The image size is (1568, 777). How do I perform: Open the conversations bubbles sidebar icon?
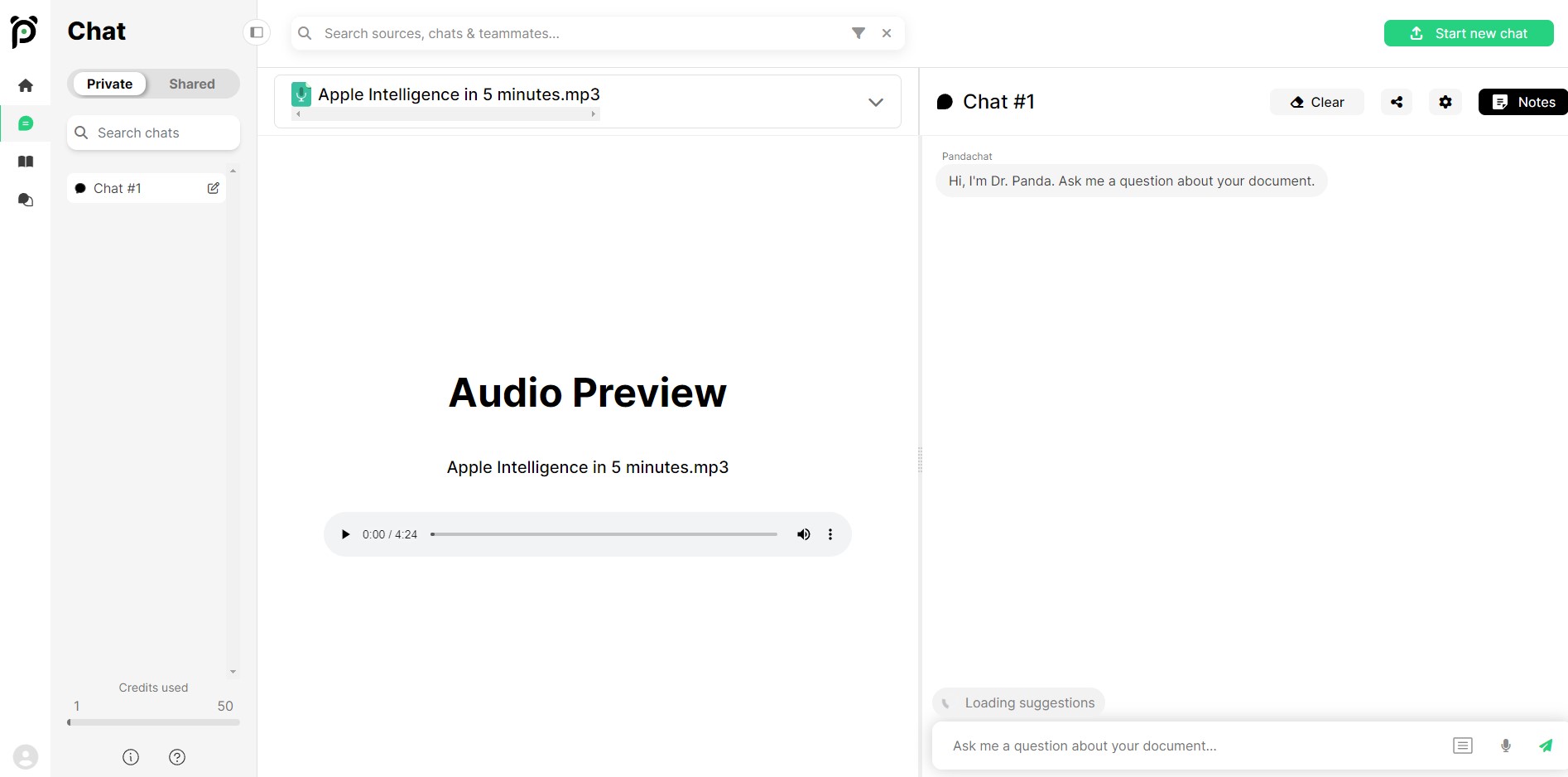click(26, 200)
